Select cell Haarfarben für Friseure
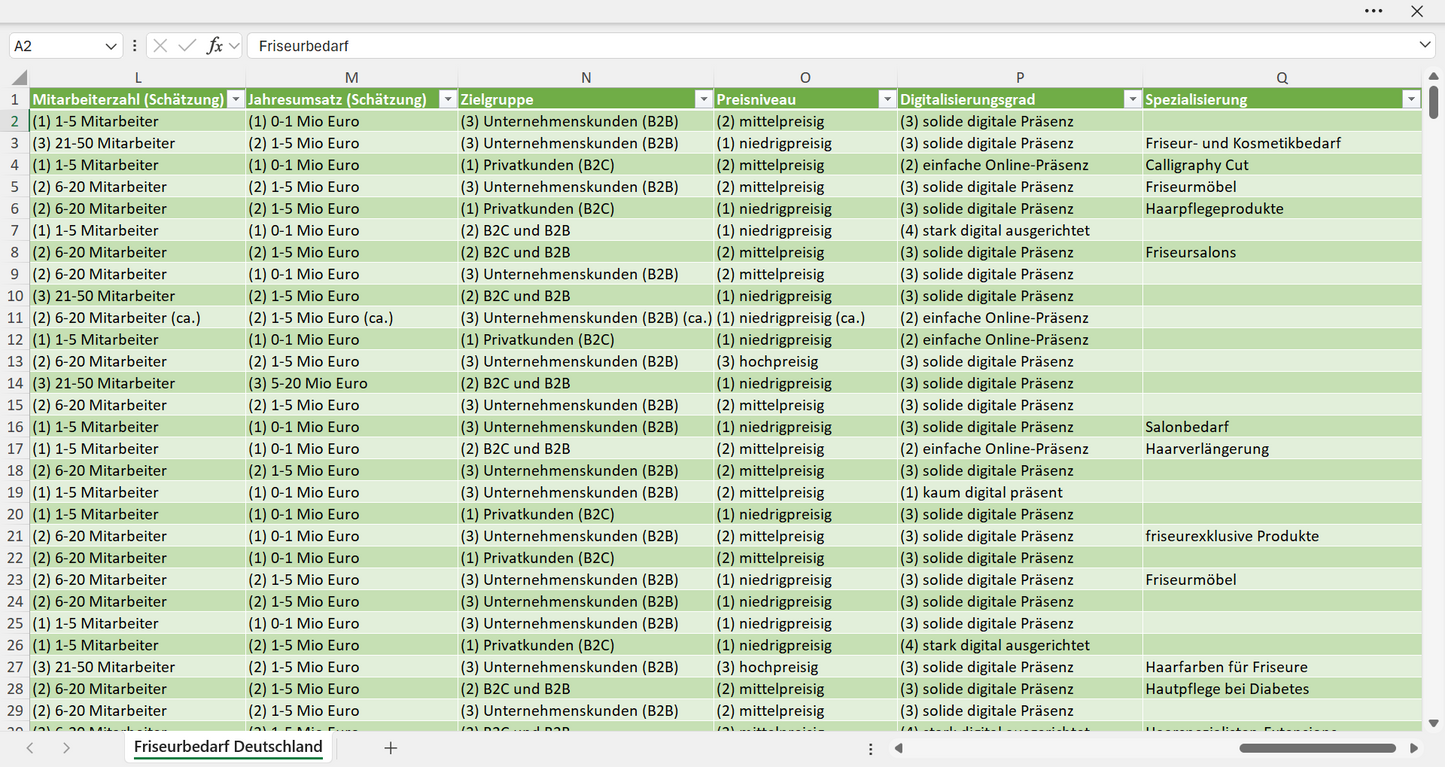Screen dimensions: 1445x767 1282,667
